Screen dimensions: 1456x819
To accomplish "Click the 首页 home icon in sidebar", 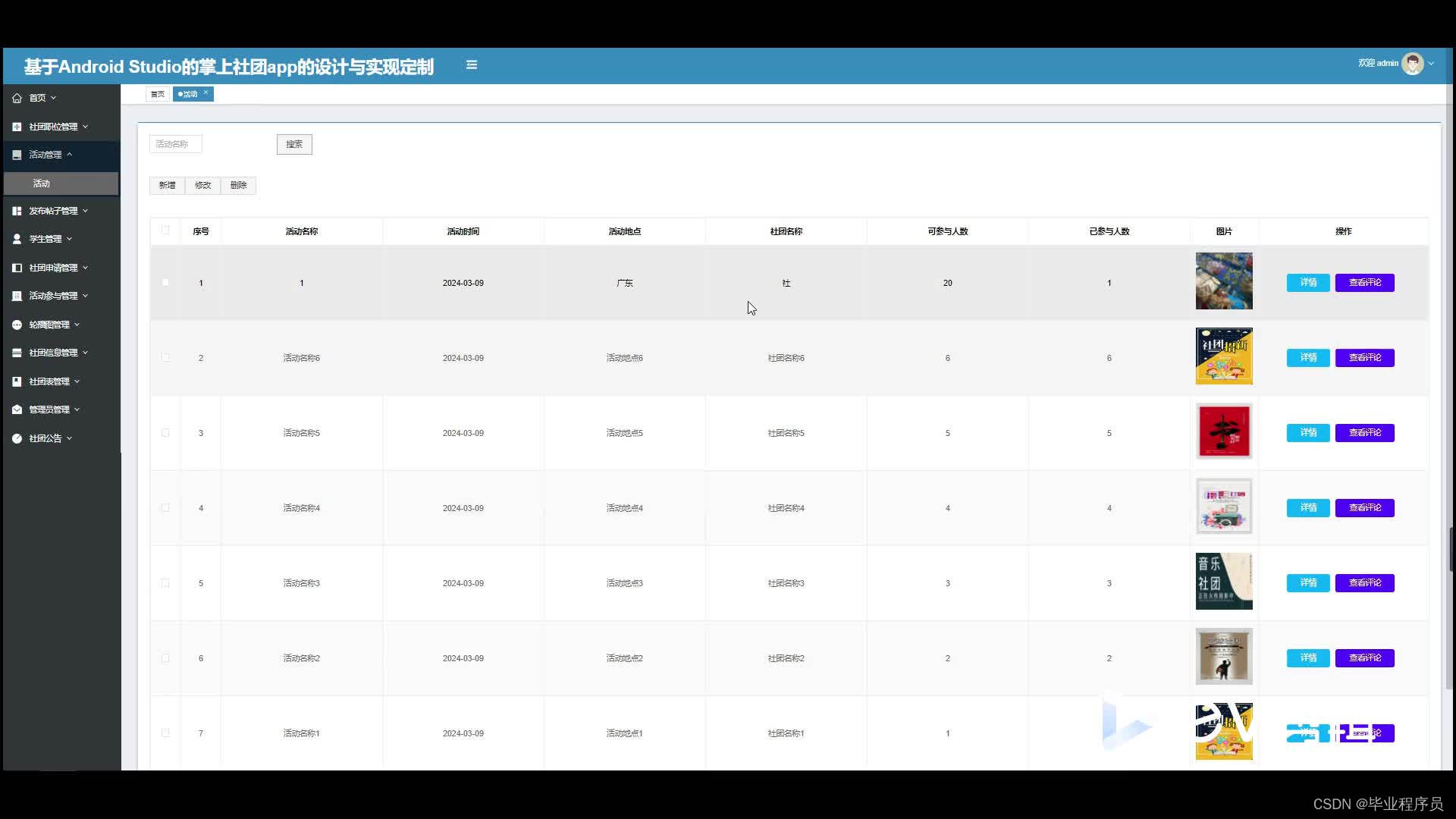I will [17, 98].
